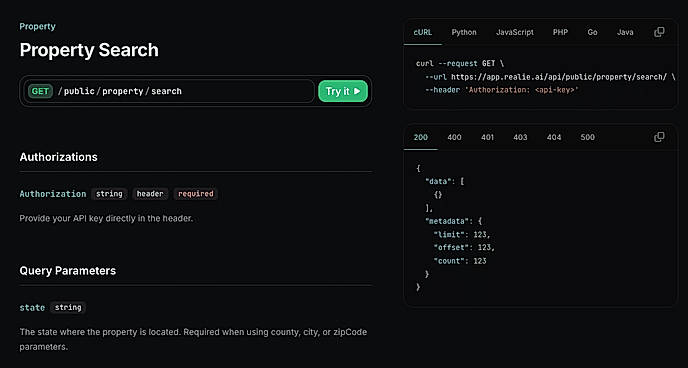
Task: Show the Java code example tab
Action: (x=625, y=32)
